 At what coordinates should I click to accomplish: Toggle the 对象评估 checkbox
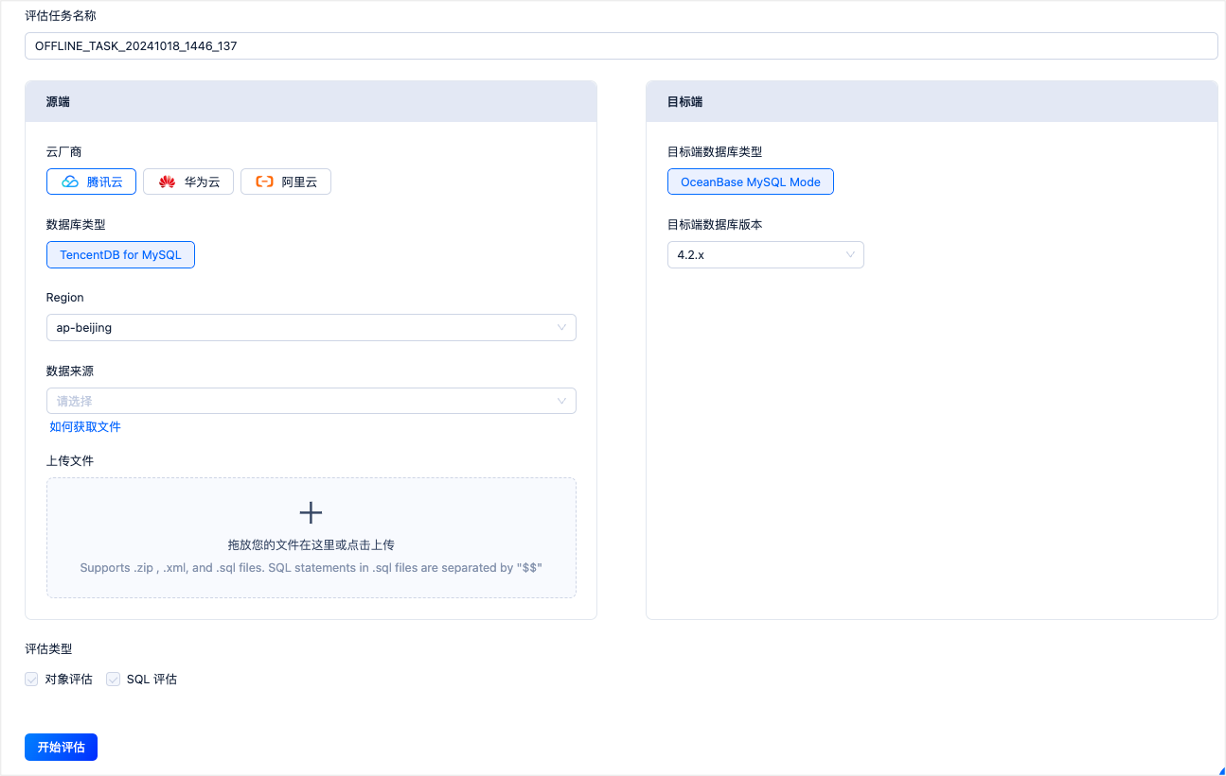[31, 679]
